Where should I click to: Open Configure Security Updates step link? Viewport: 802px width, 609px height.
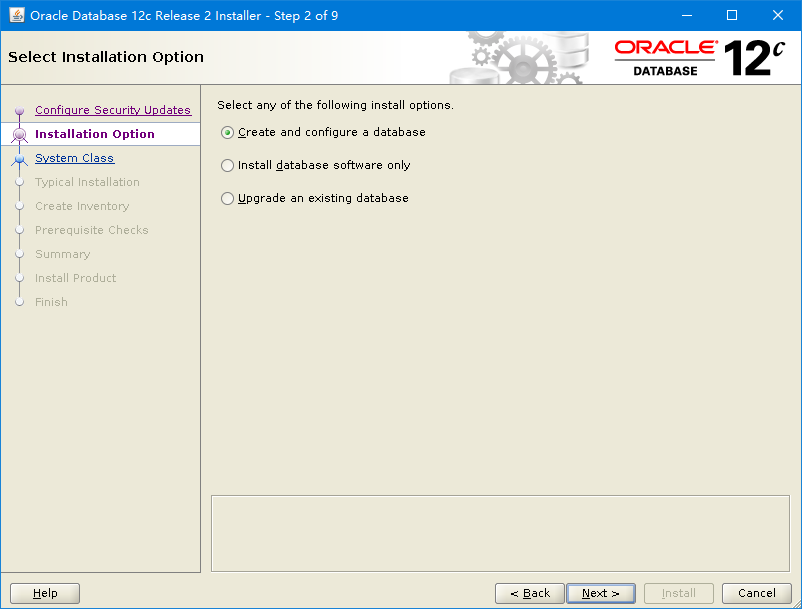point(113,110)
